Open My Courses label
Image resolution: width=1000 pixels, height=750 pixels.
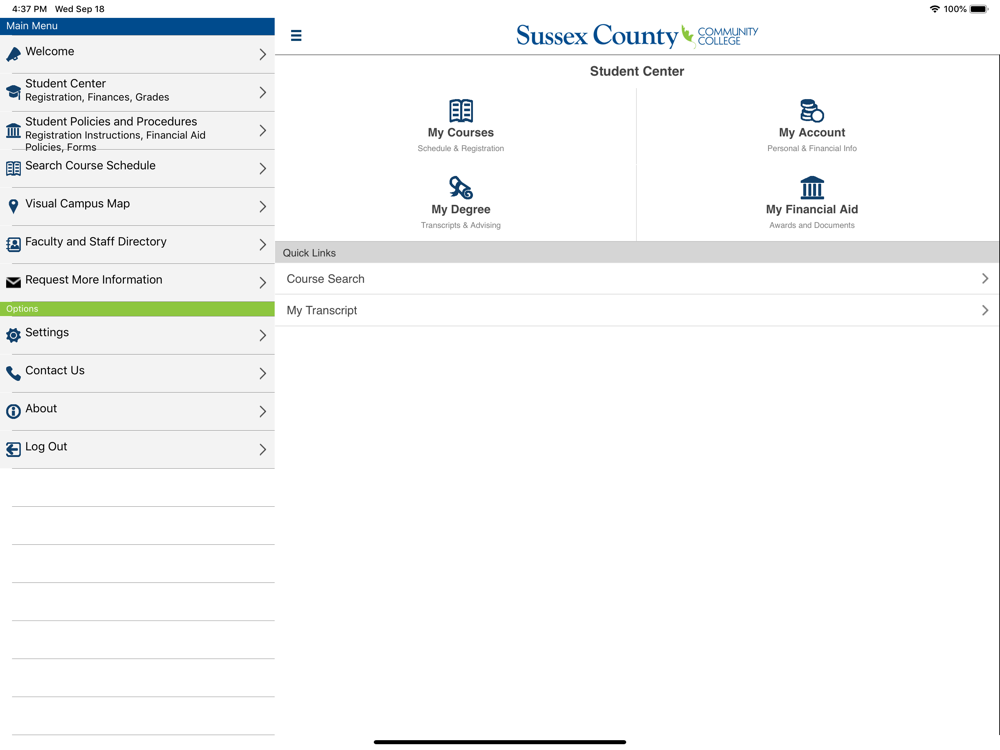[460, 133]
